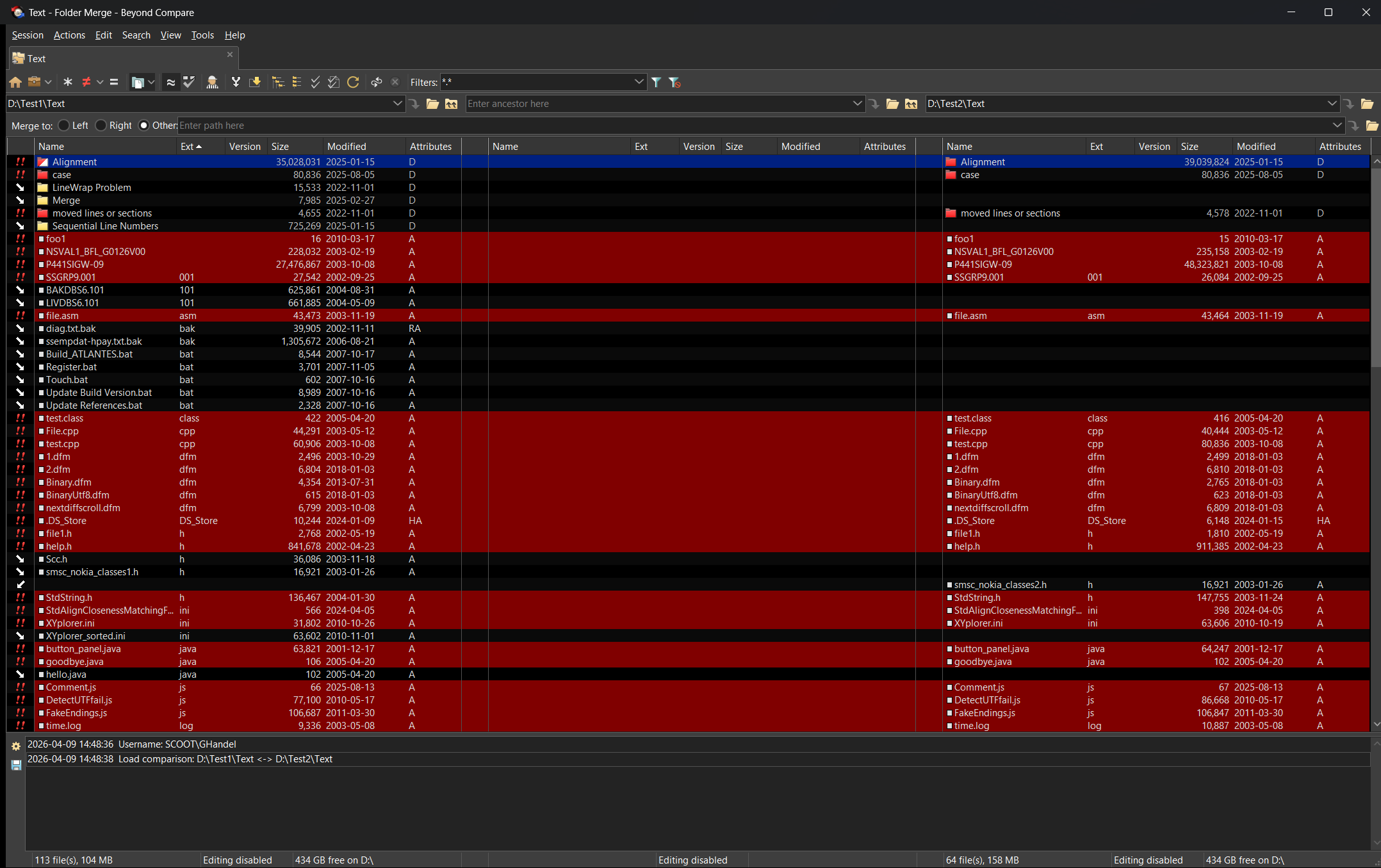The height and width of the screenshot is (868, 1381).
Task: Expand right path D:\Test2\Text dropdown
Action: tap(1332, 104)
